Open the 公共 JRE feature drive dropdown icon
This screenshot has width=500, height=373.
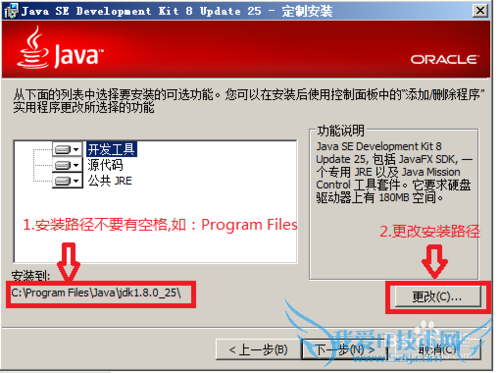coord(67,181)
